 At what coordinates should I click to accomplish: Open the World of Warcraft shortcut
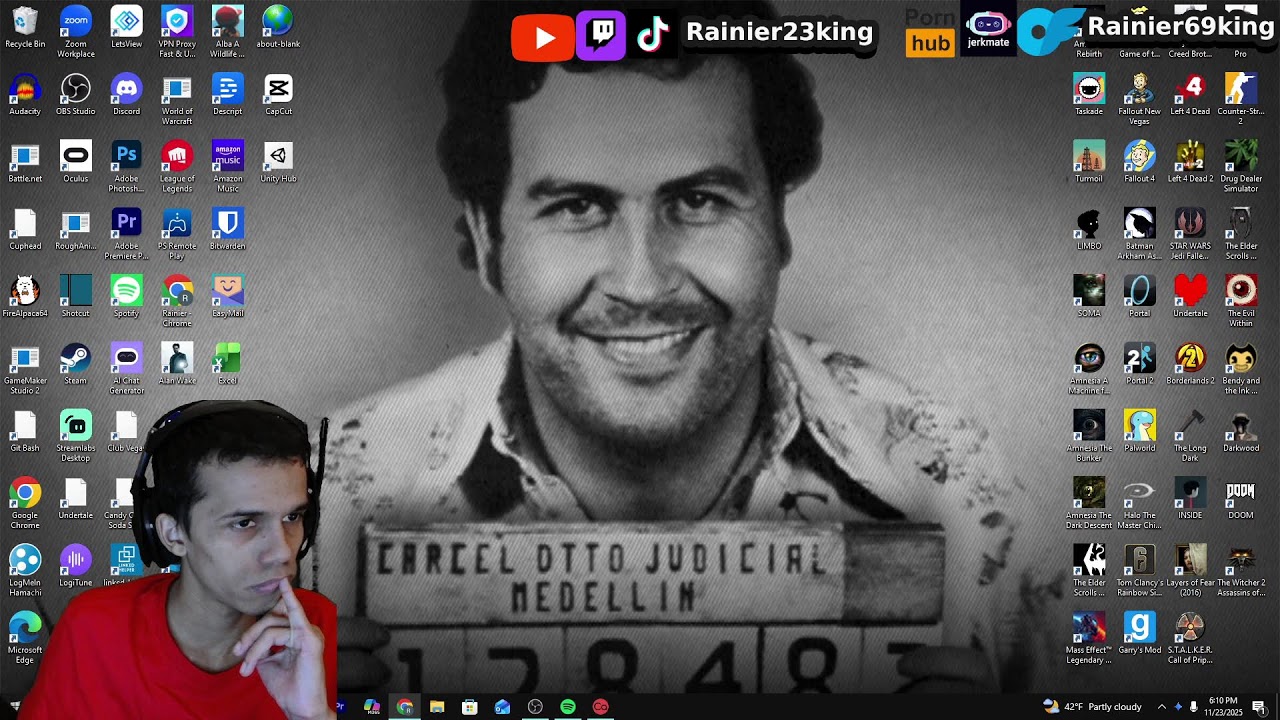click(177, 99)
